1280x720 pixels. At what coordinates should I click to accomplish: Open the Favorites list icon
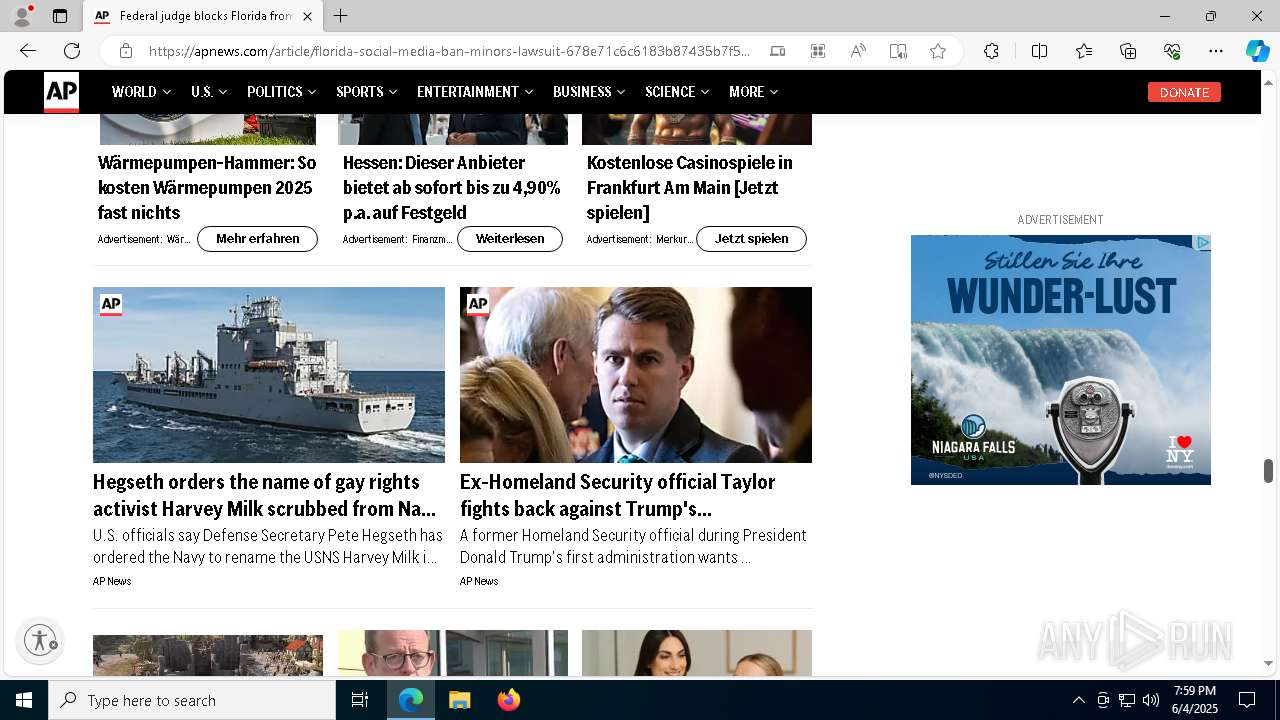[x=1084, y=51]
